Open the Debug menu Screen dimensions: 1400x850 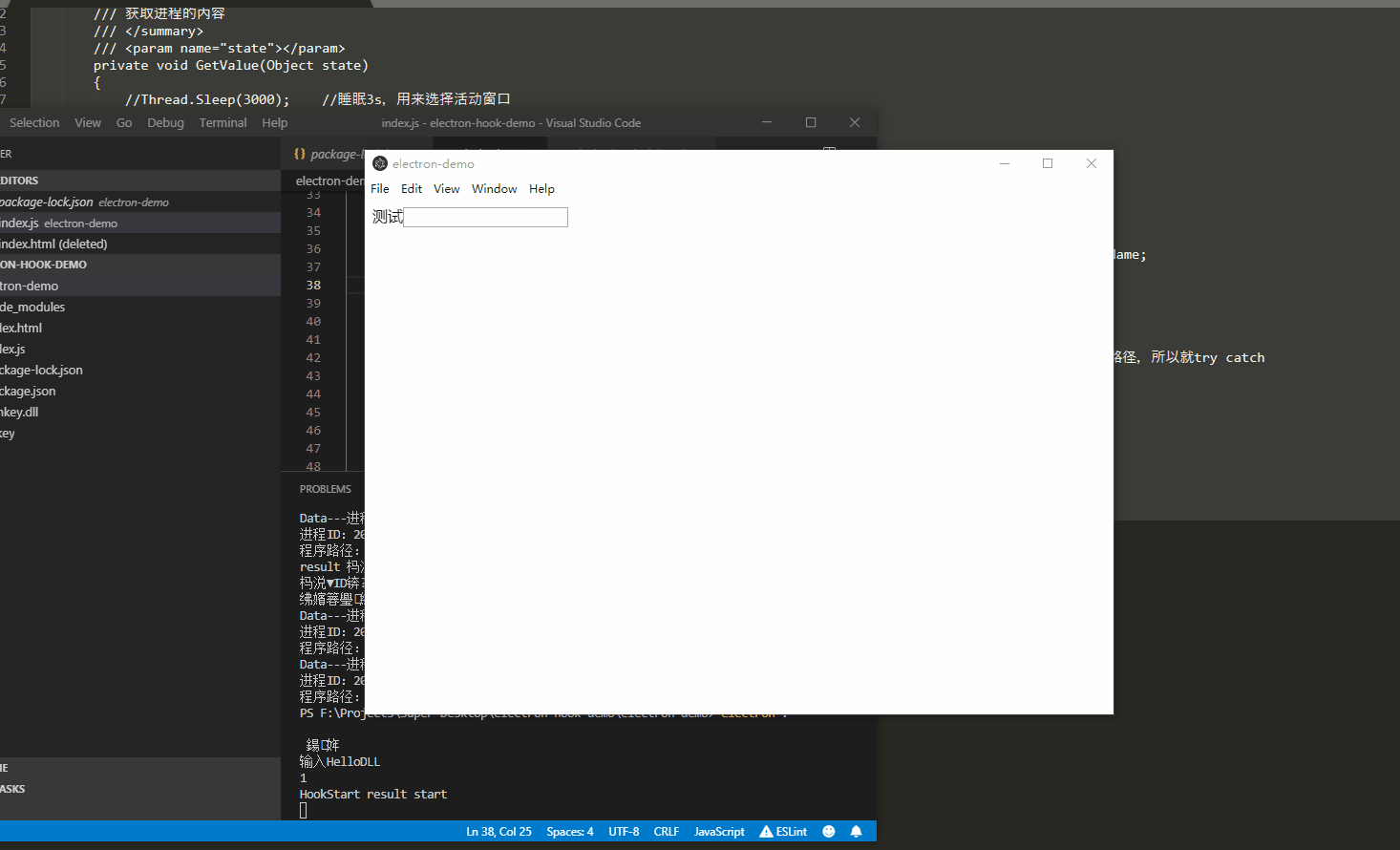pyautogui.click(x=164, y=122)
